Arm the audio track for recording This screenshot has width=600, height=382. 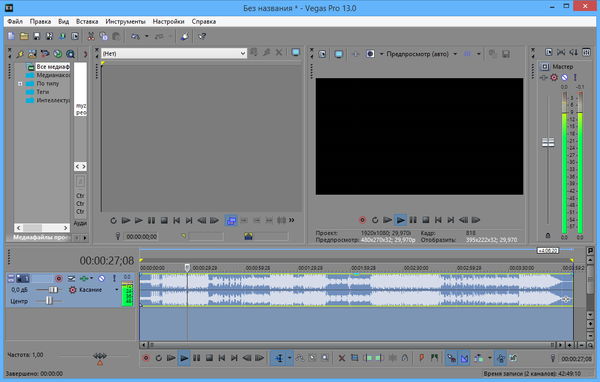coord(59,278)
